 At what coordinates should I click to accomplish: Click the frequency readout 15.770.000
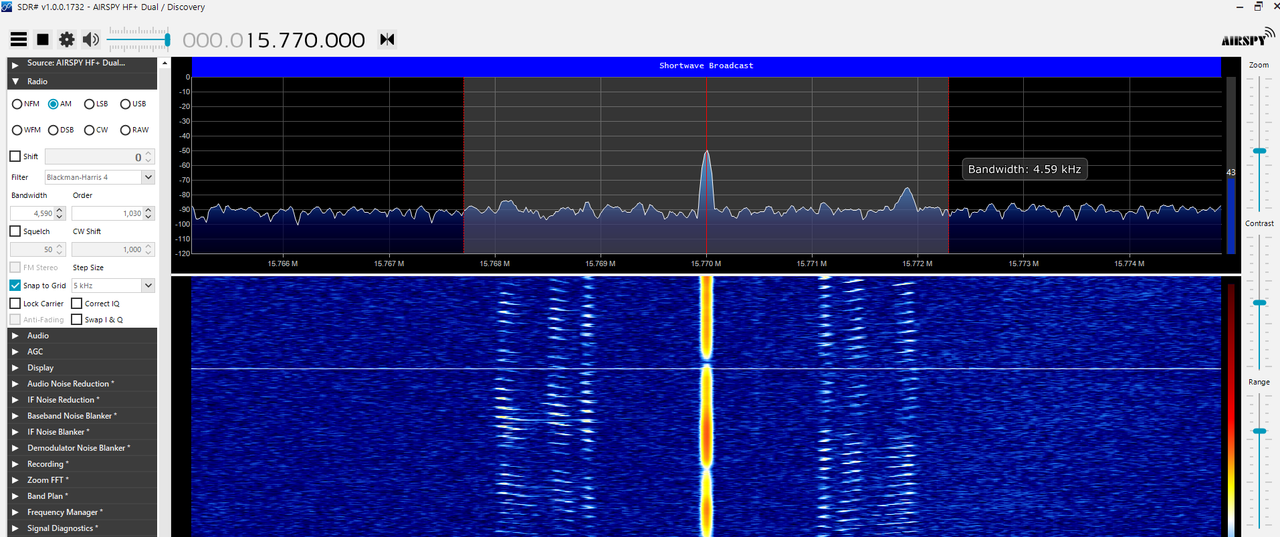tap(273, 40)
